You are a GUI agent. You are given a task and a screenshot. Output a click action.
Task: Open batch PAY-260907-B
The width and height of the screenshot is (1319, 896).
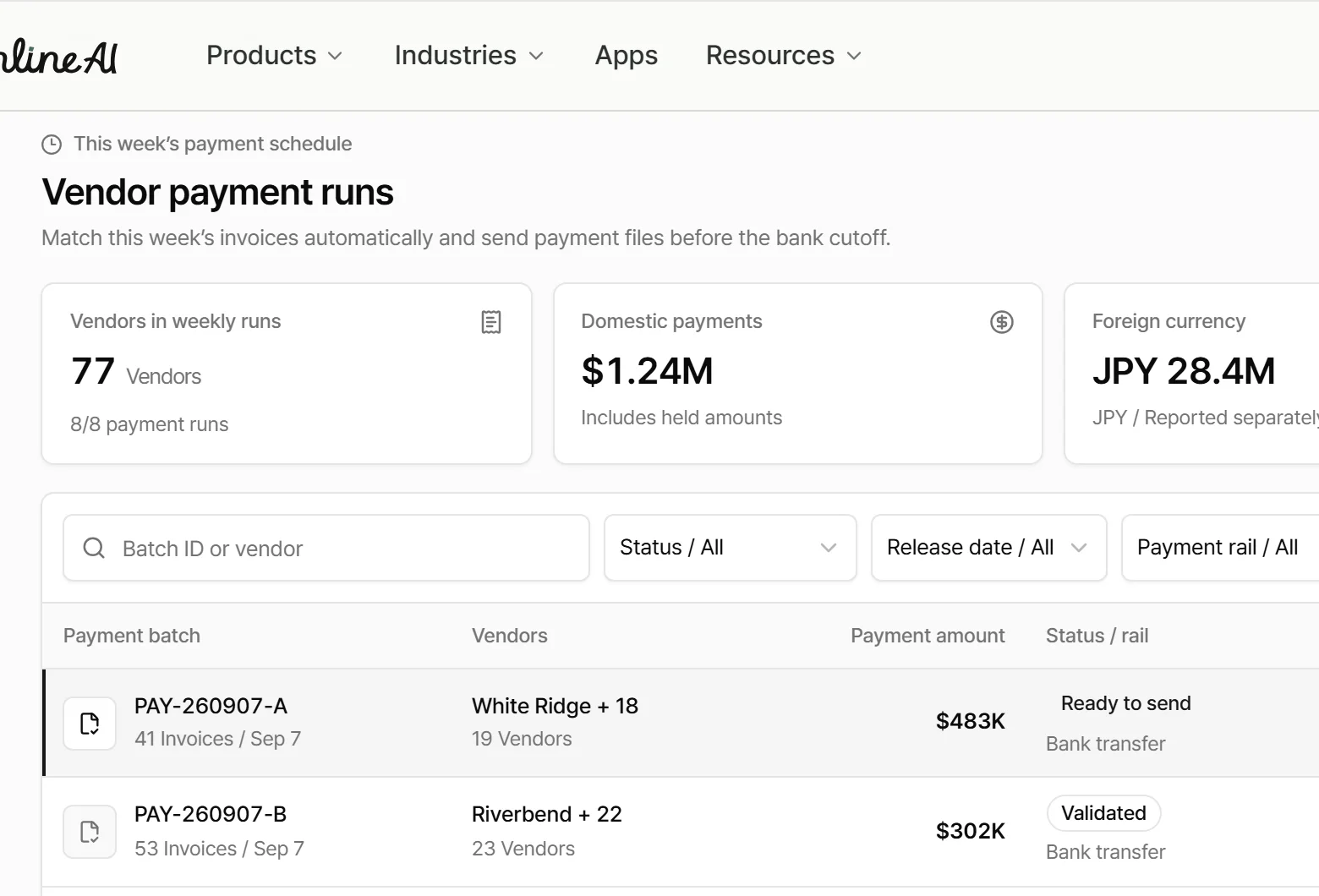pos(211,814)
